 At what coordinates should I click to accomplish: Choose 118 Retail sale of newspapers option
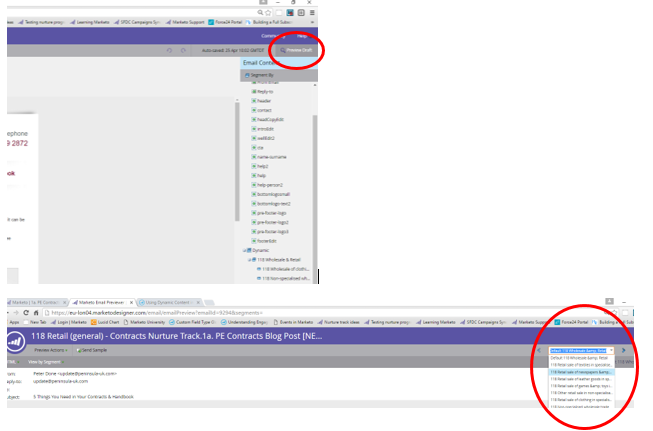581,372
